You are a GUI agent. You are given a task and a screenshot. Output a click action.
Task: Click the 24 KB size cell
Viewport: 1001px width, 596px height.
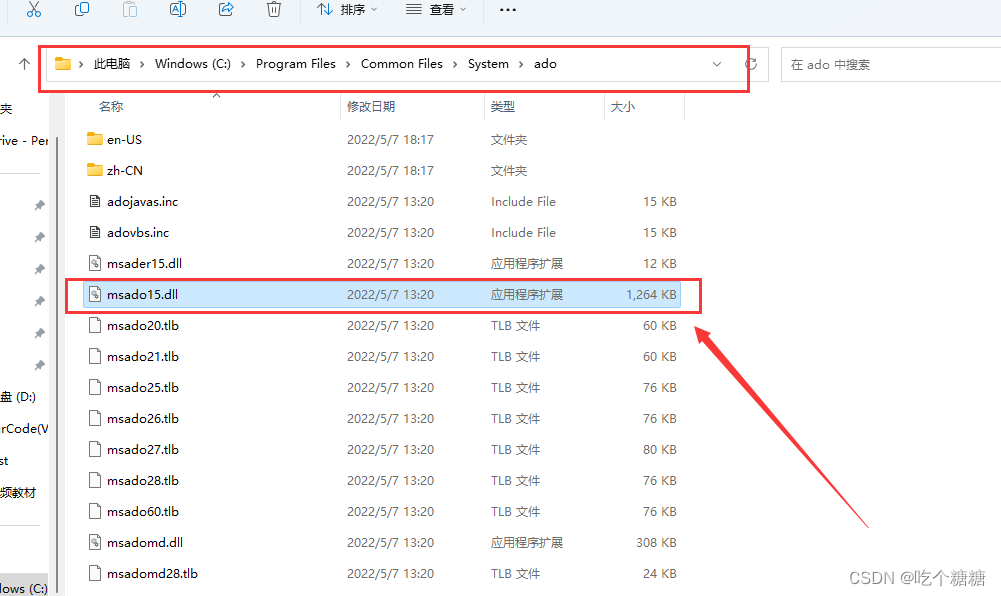[x=659, y=574]
